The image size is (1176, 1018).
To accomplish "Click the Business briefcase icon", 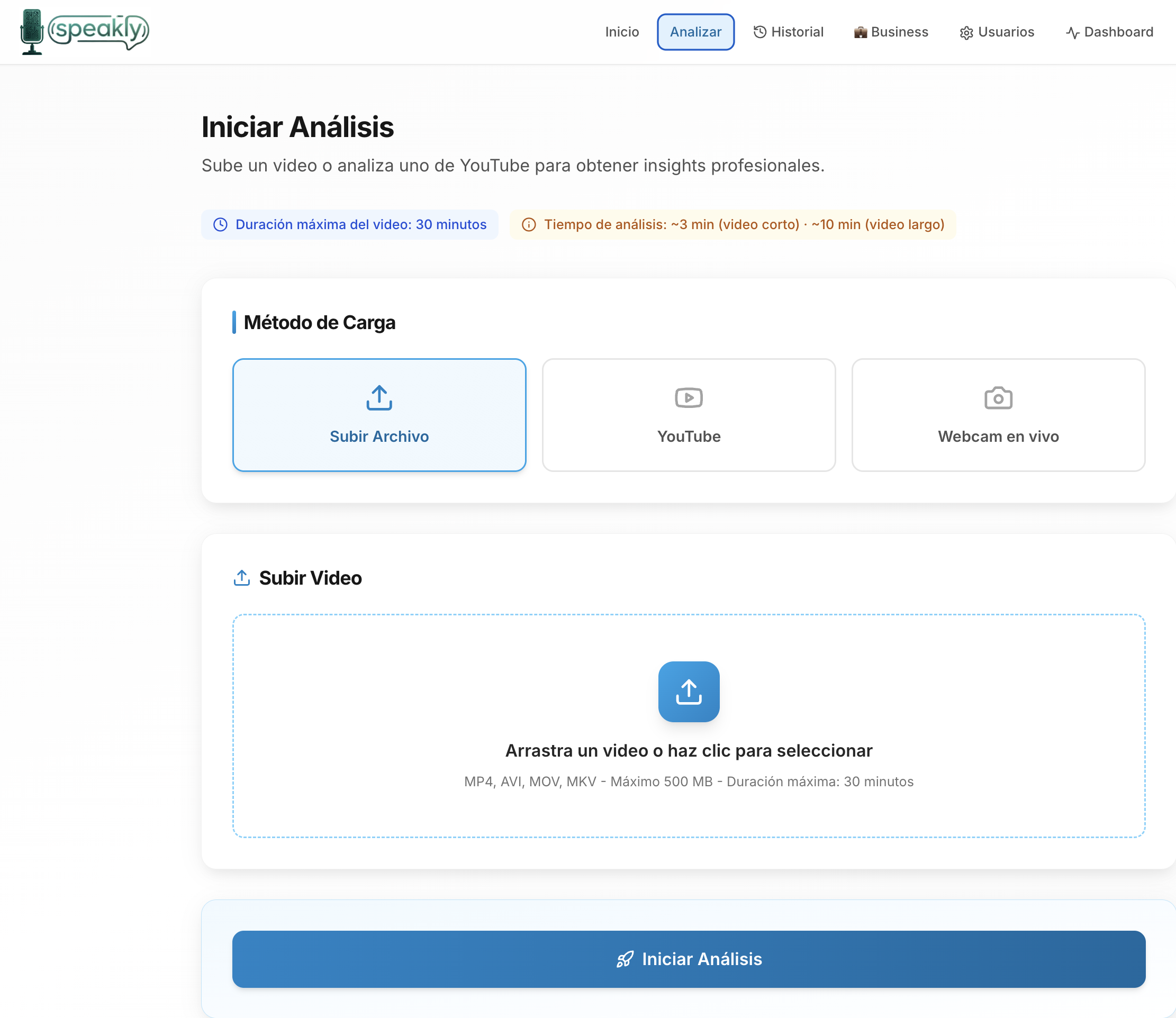I will [x=860, y=32].
